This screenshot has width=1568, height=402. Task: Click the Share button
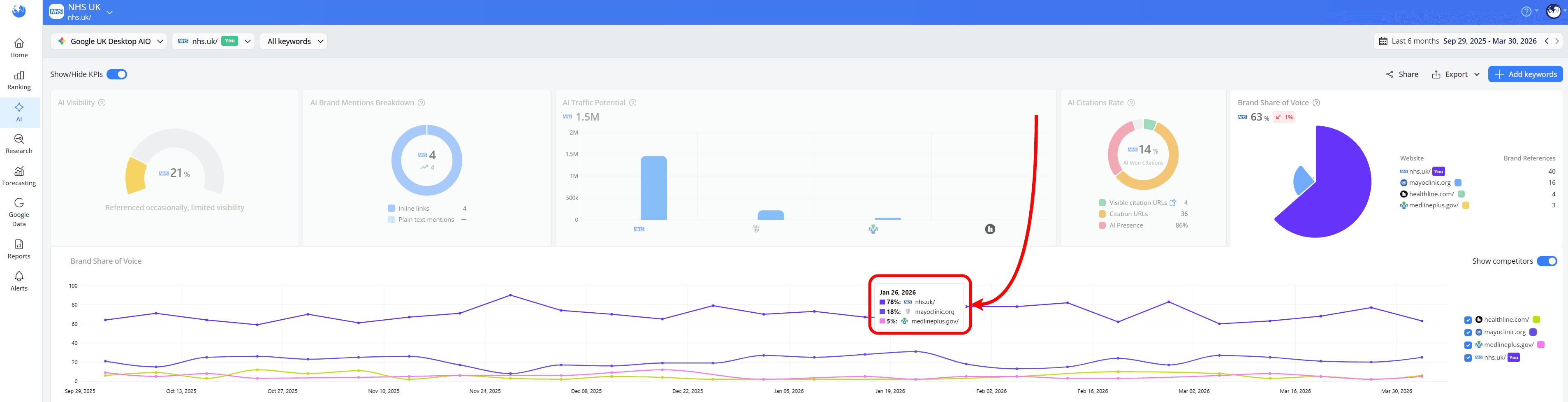[1402, 74]
